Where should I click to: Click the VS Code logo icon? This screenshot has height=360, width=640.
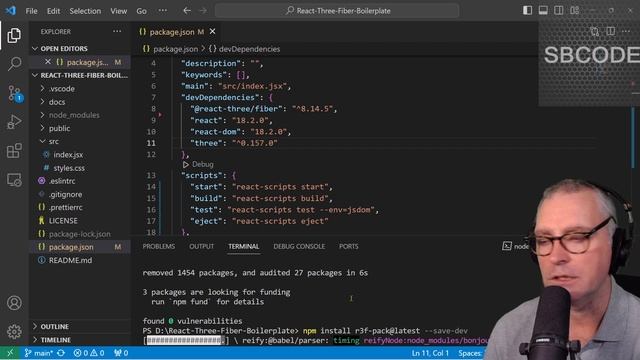11,11
